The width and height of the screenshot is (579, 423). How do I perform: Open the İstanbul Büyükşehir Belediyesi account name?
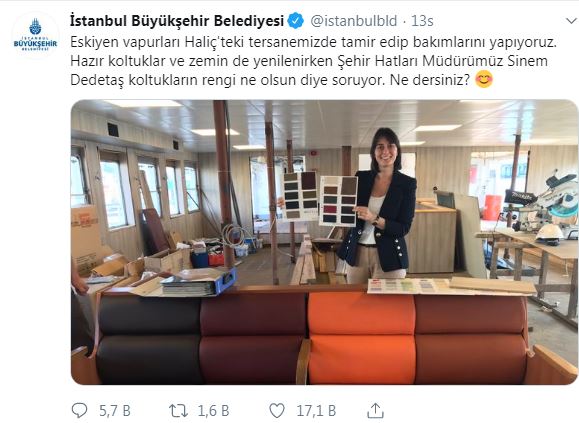177,21
